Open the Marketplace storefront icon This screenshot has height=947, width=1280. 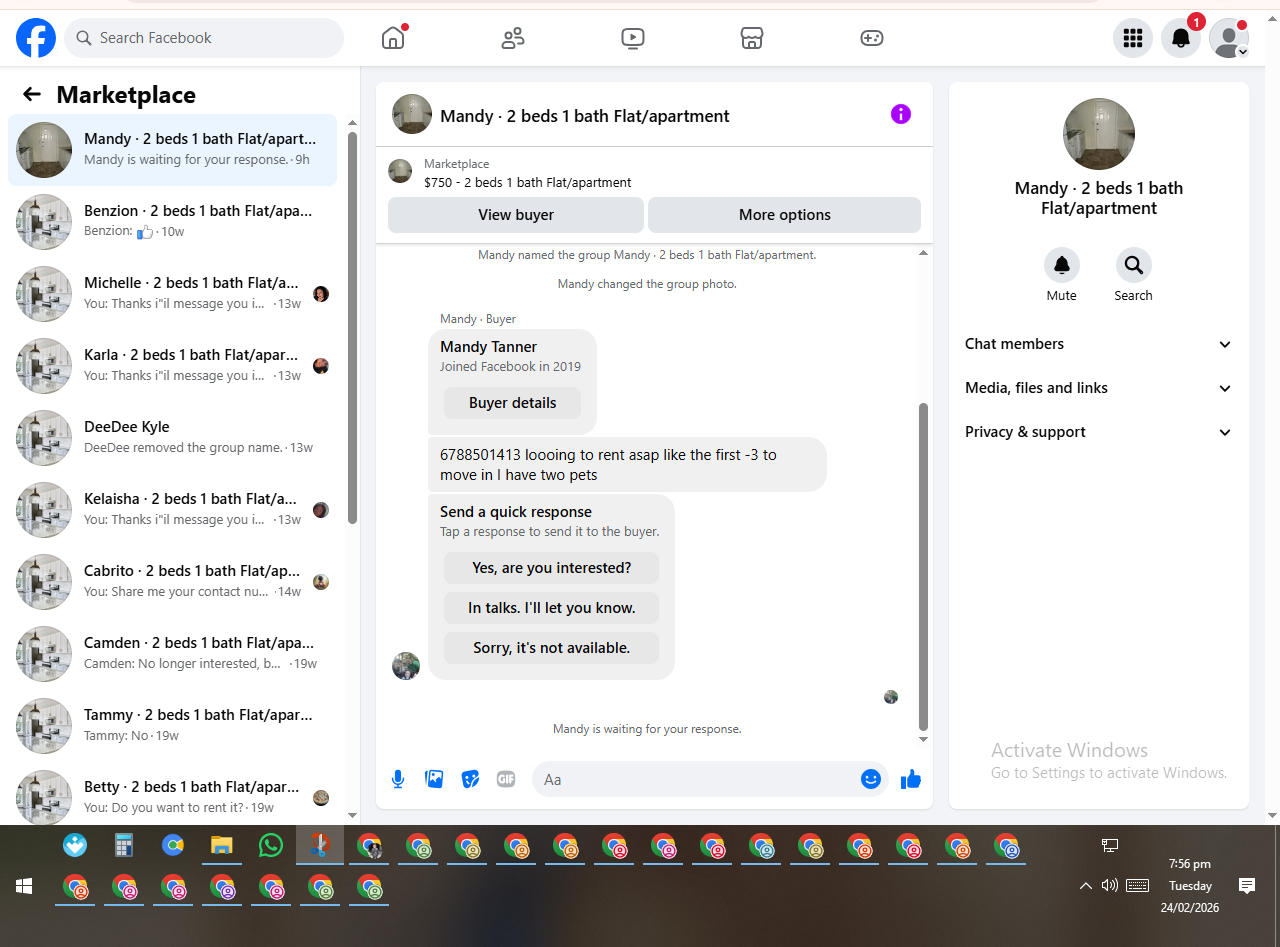pos(752,38)
